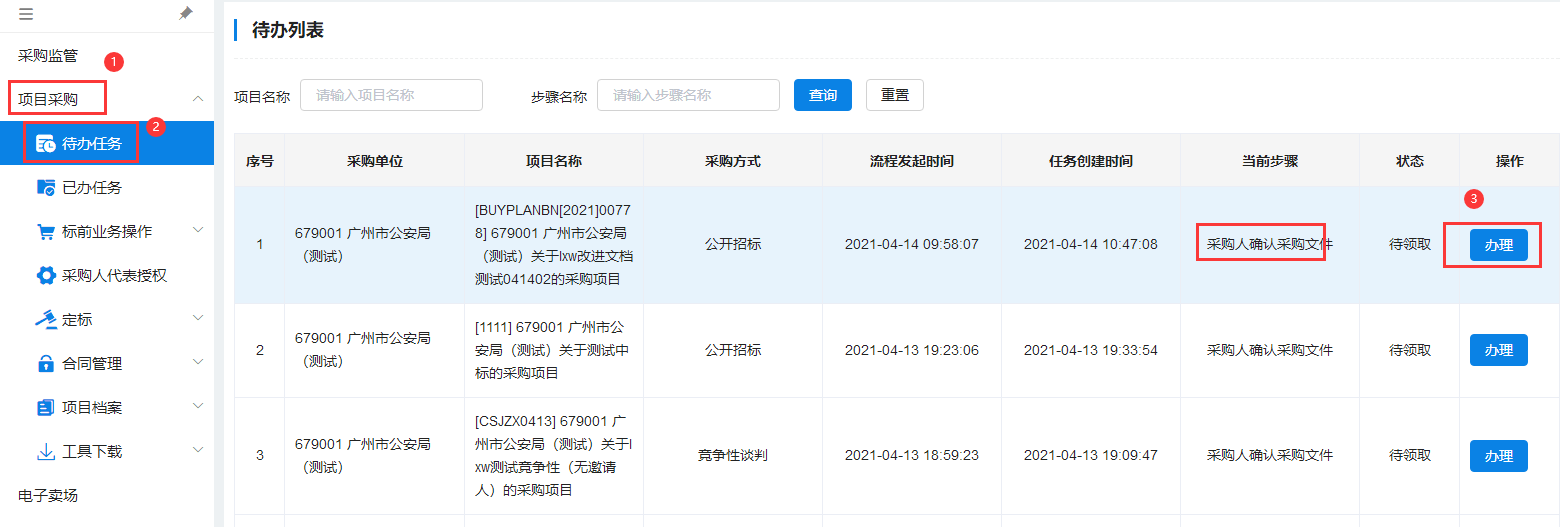The height and width of the screenshot is (527, 1560).
Task: Click the 标前业务操作 cart icon
Action: pyautogui.click(x=46, y=231)
